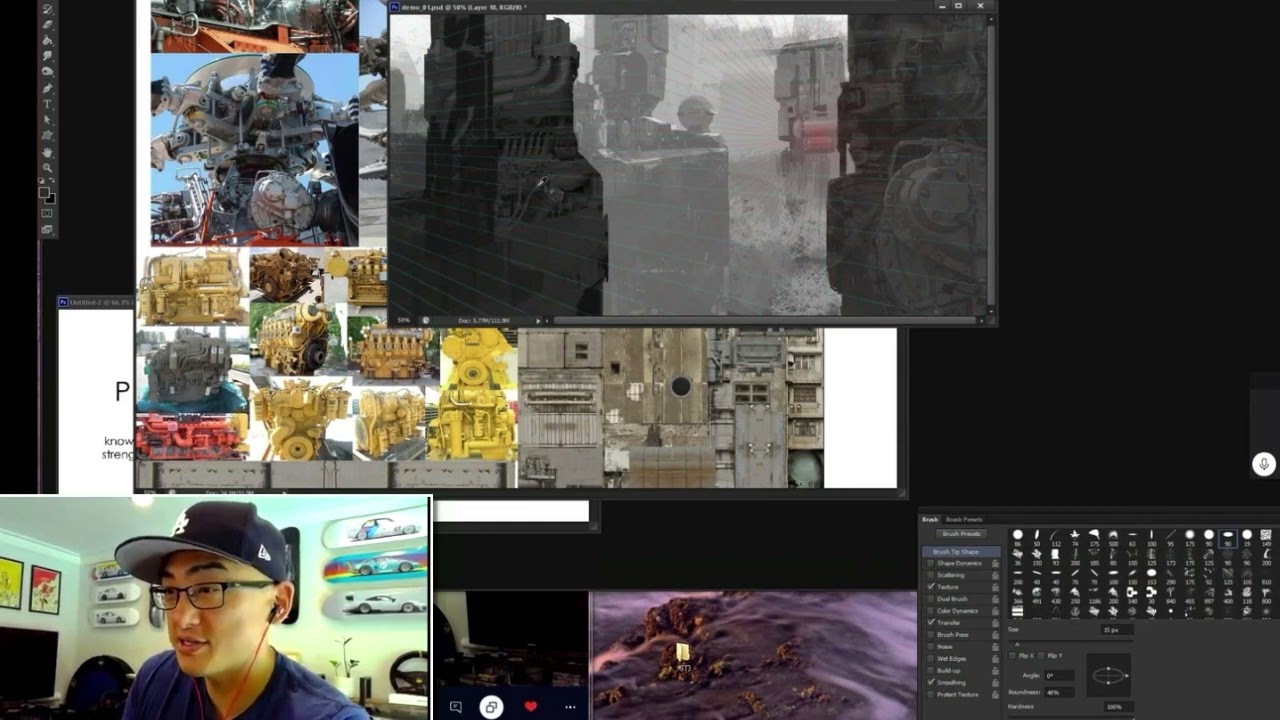Enable Dual Brush checkbox
Image resolution: width=1280 pixels, height=720 pixels.
(931, 599)
